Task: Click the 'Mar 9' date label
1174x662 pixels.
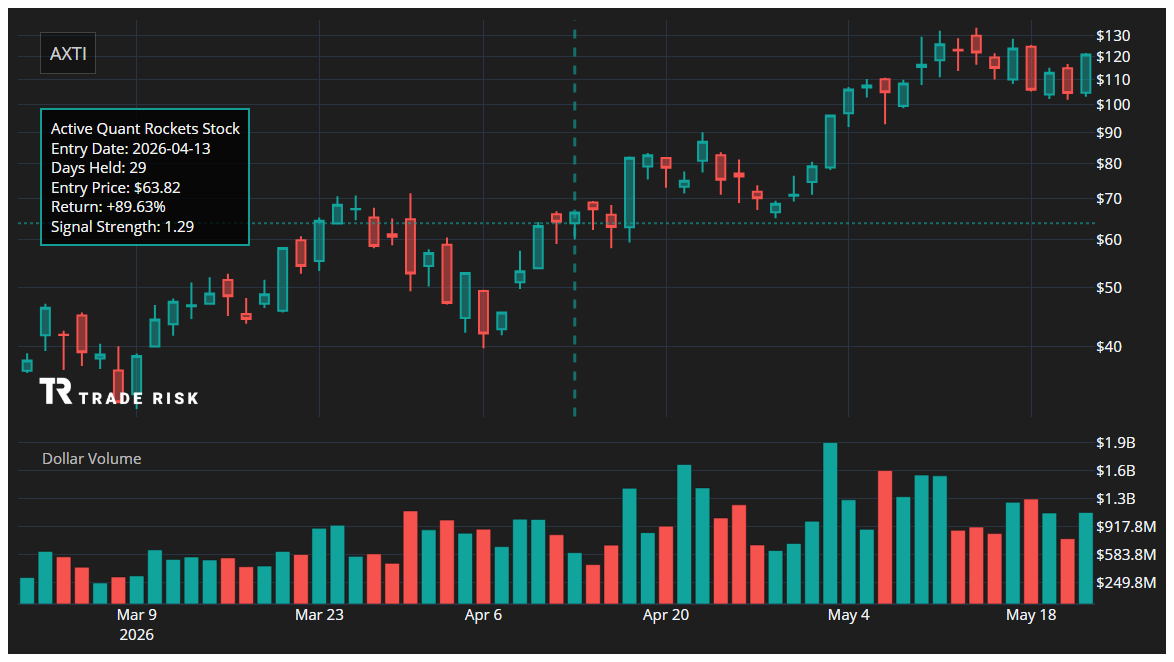Action: pyautogui.click(x=137, y=615)
